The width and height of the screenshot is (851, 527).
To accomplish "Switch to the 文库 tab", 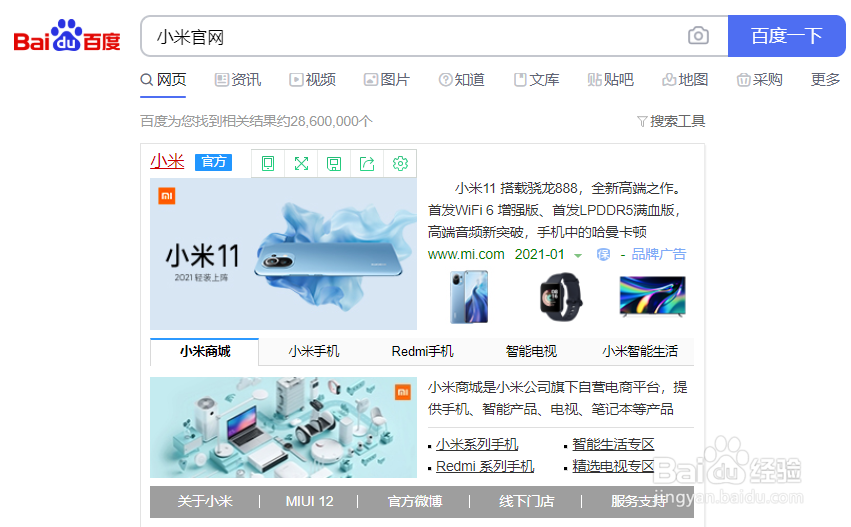I will tap(536, 80).
